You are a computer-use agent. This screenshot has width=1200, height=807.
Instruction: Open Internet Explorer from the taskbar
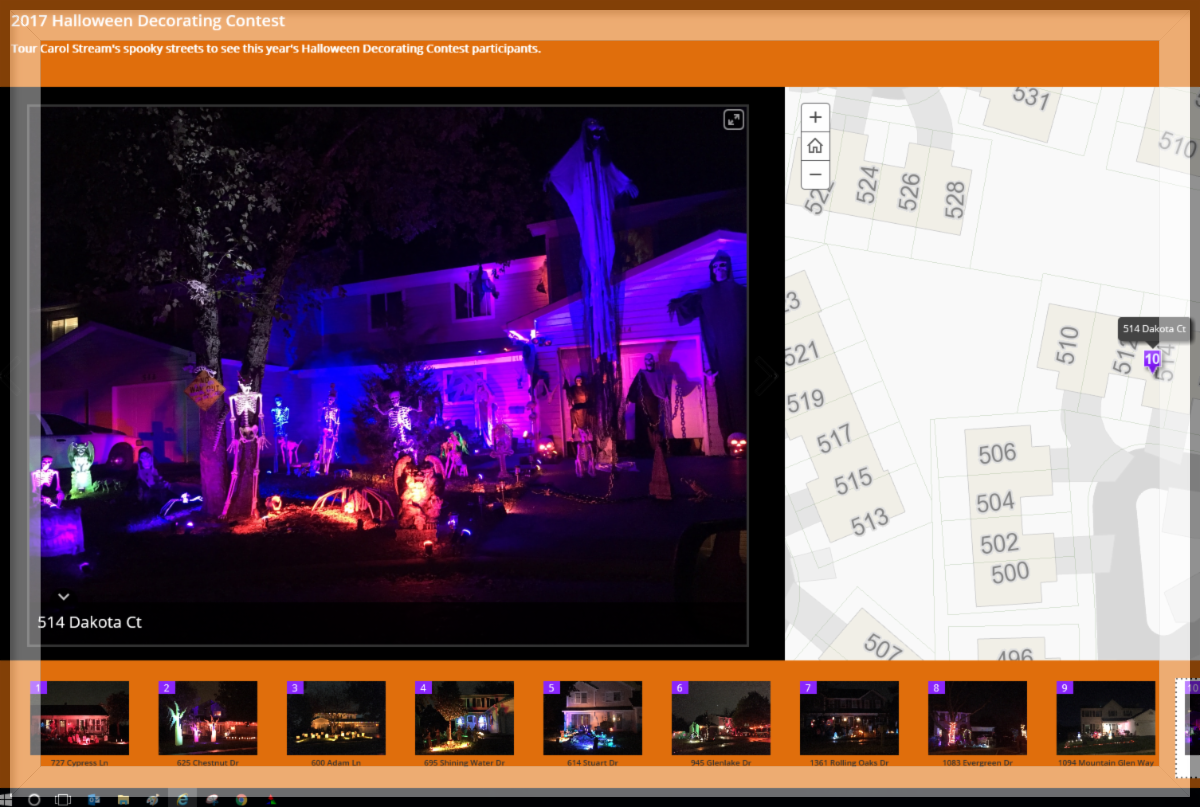pyautogui.click(x=182, y=799)
